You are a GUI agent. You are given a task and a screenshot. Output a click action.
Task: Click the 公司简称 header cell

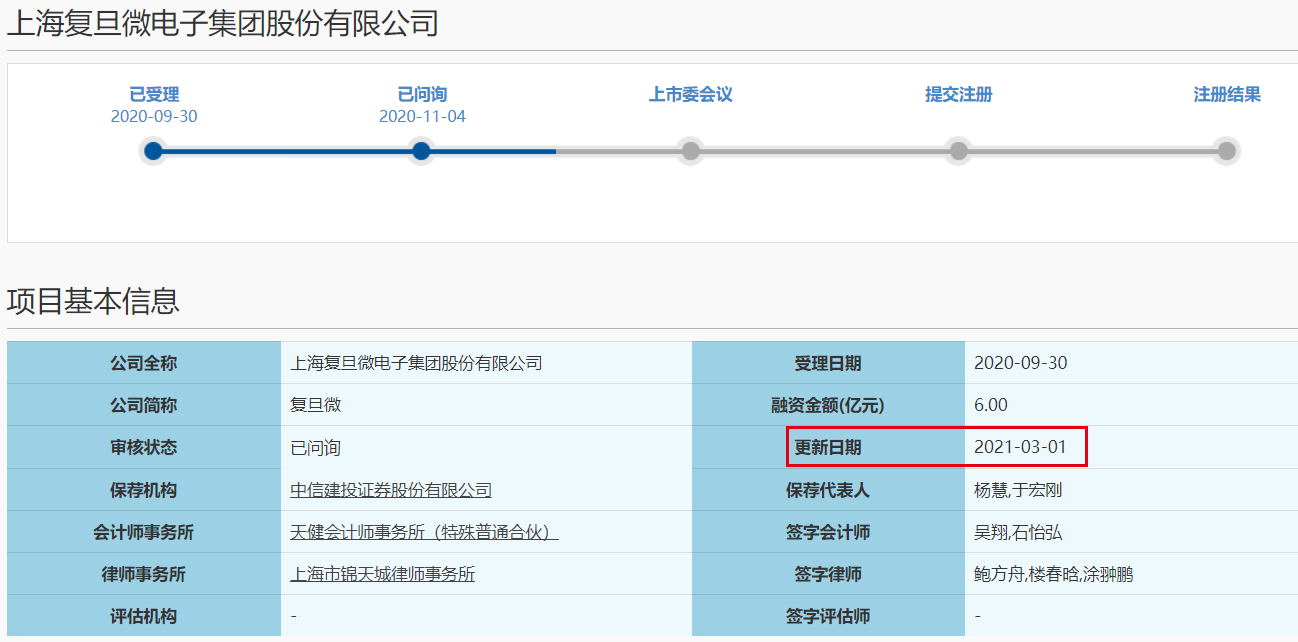(144, 405)
